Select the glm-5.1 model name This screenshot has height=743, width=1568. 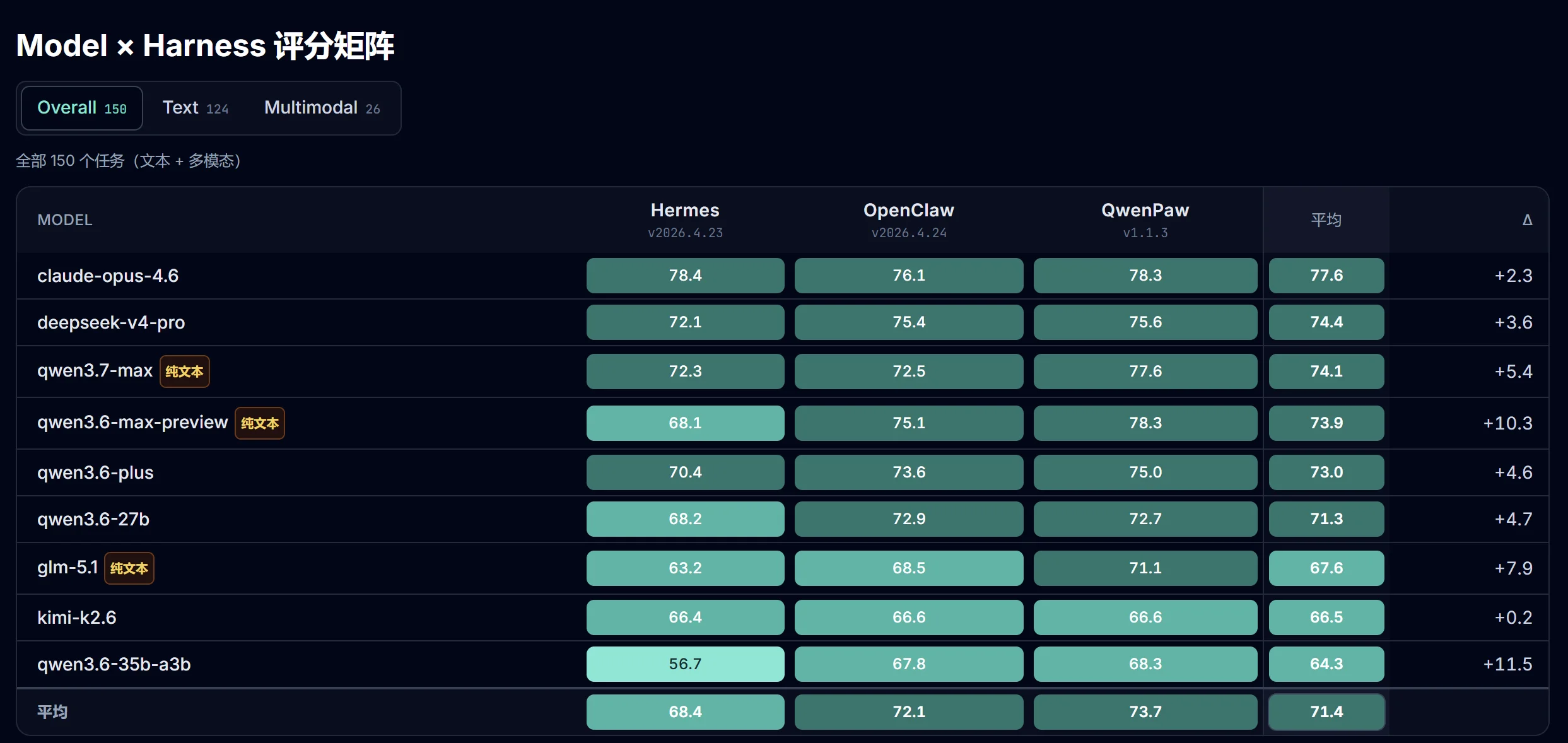click(67, 567)
